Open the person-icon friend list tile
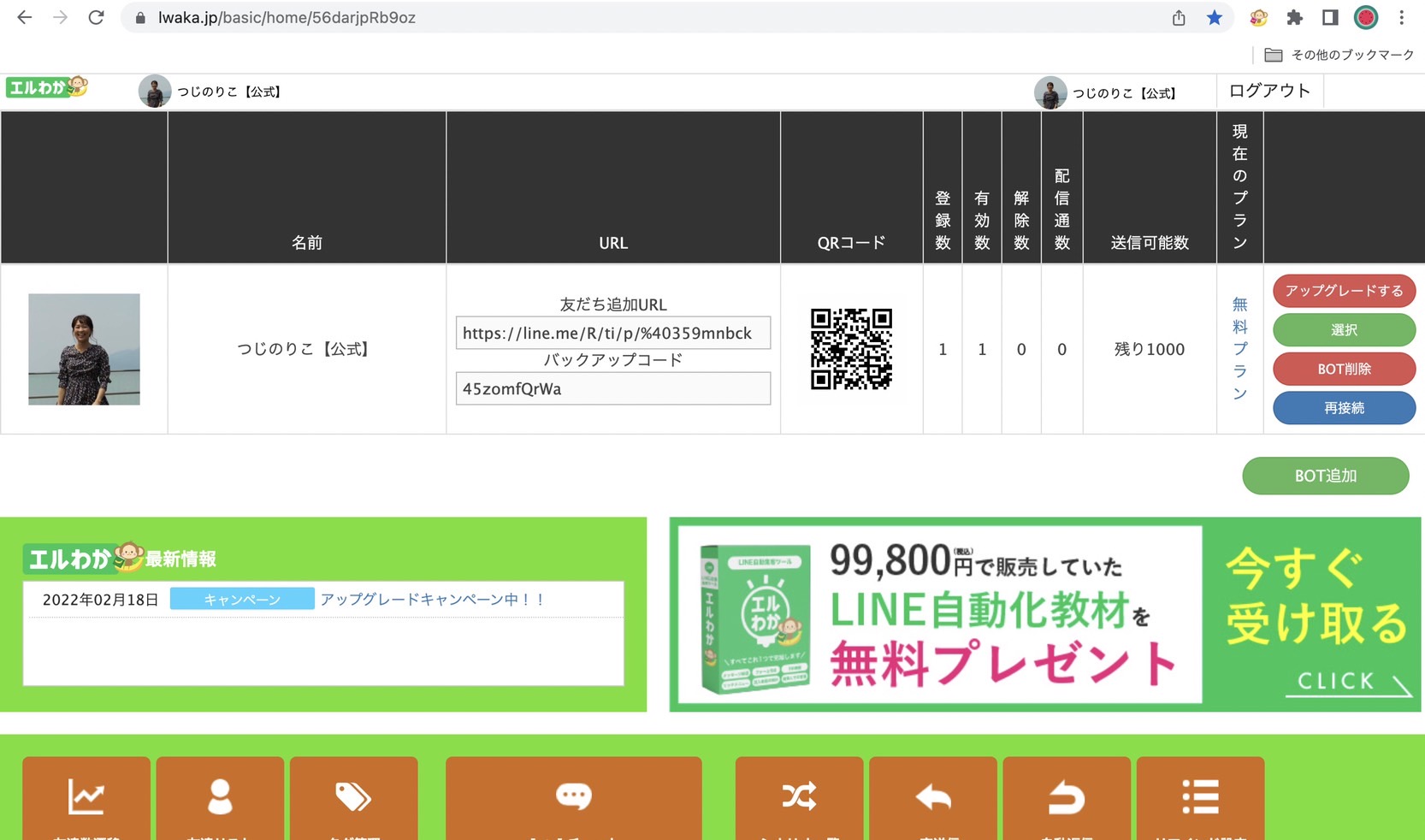This screenshot has width=1425, height=840. coord(220,798)
